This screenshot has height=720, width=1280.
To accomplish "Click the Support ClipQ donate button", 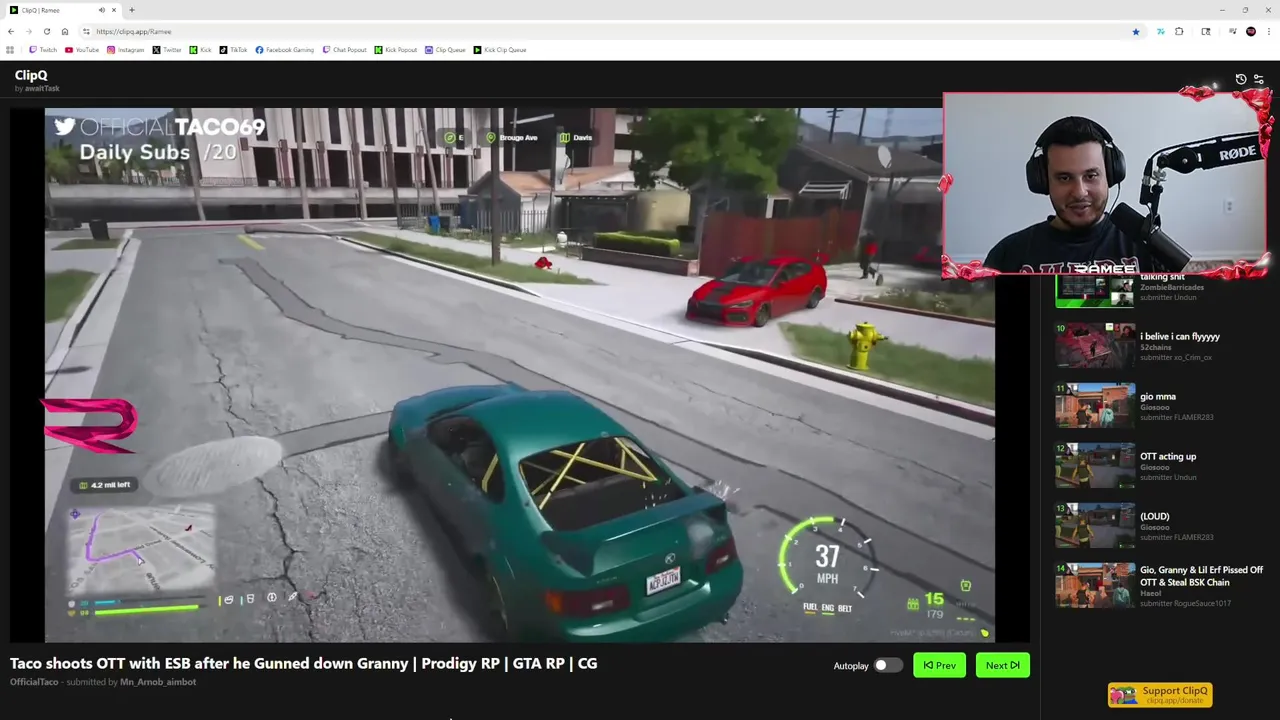I will click(1160, 694).
